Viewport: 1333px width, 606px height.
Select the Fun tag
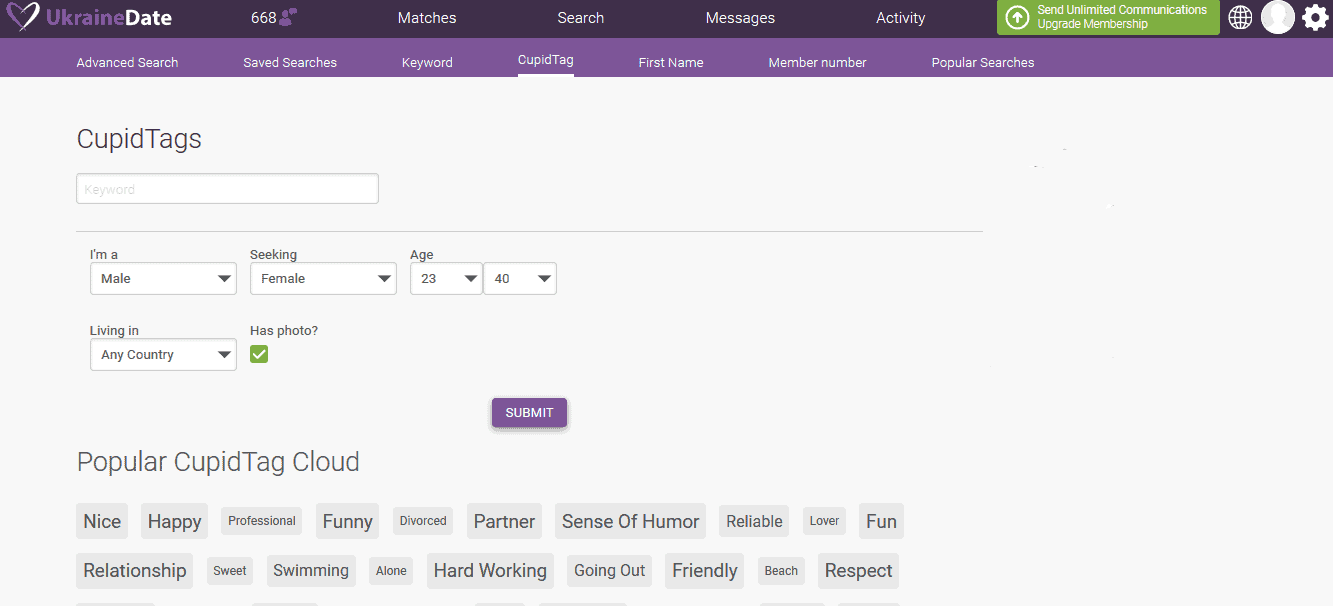[881, 521]
